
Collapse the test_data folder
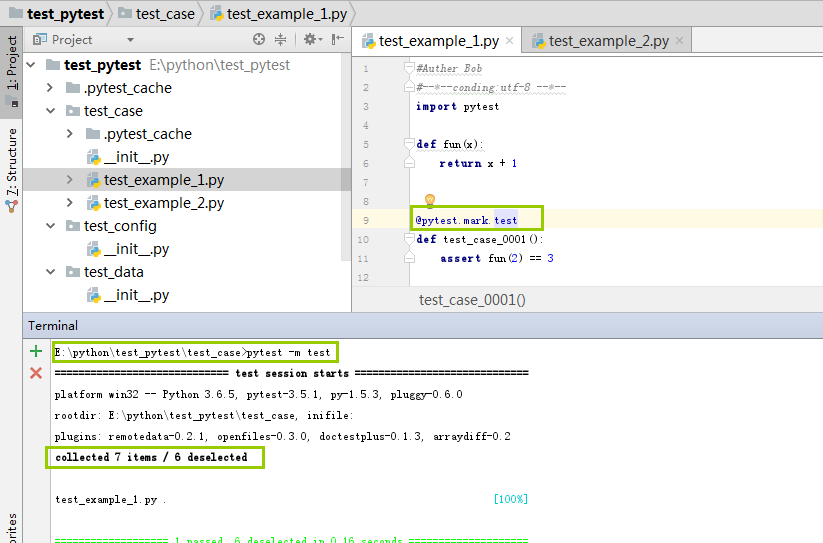pyautogui.click(x=50, y=272)
